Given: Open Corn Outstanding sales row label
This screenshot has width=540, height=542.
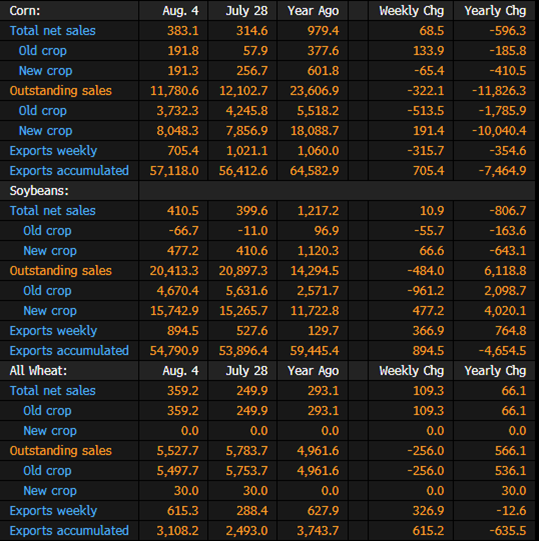Looking at the screenshot, I should (x=61, y=91).
